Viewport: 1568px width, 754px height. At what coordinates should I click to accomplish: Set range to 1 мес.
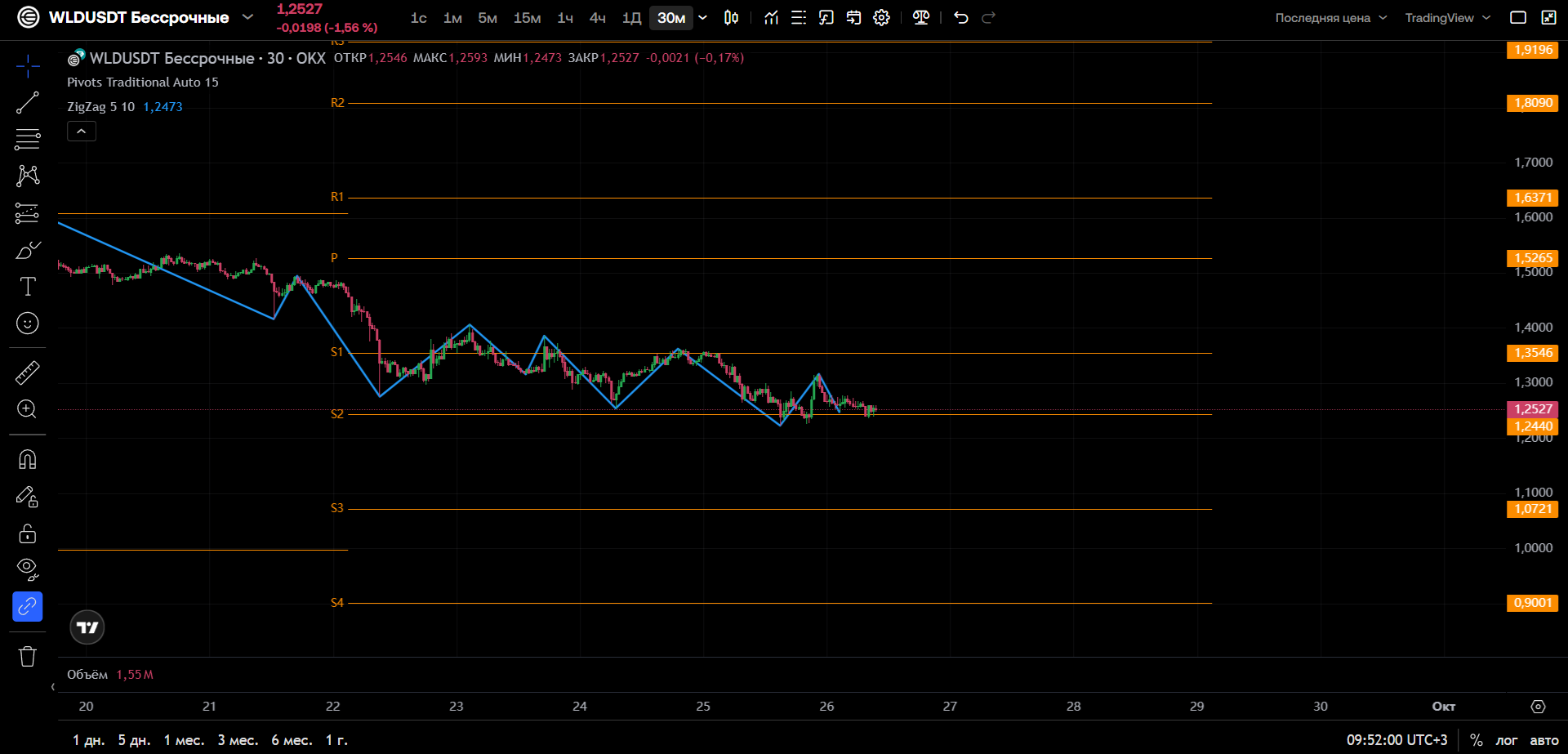click(x=184, y=740)
